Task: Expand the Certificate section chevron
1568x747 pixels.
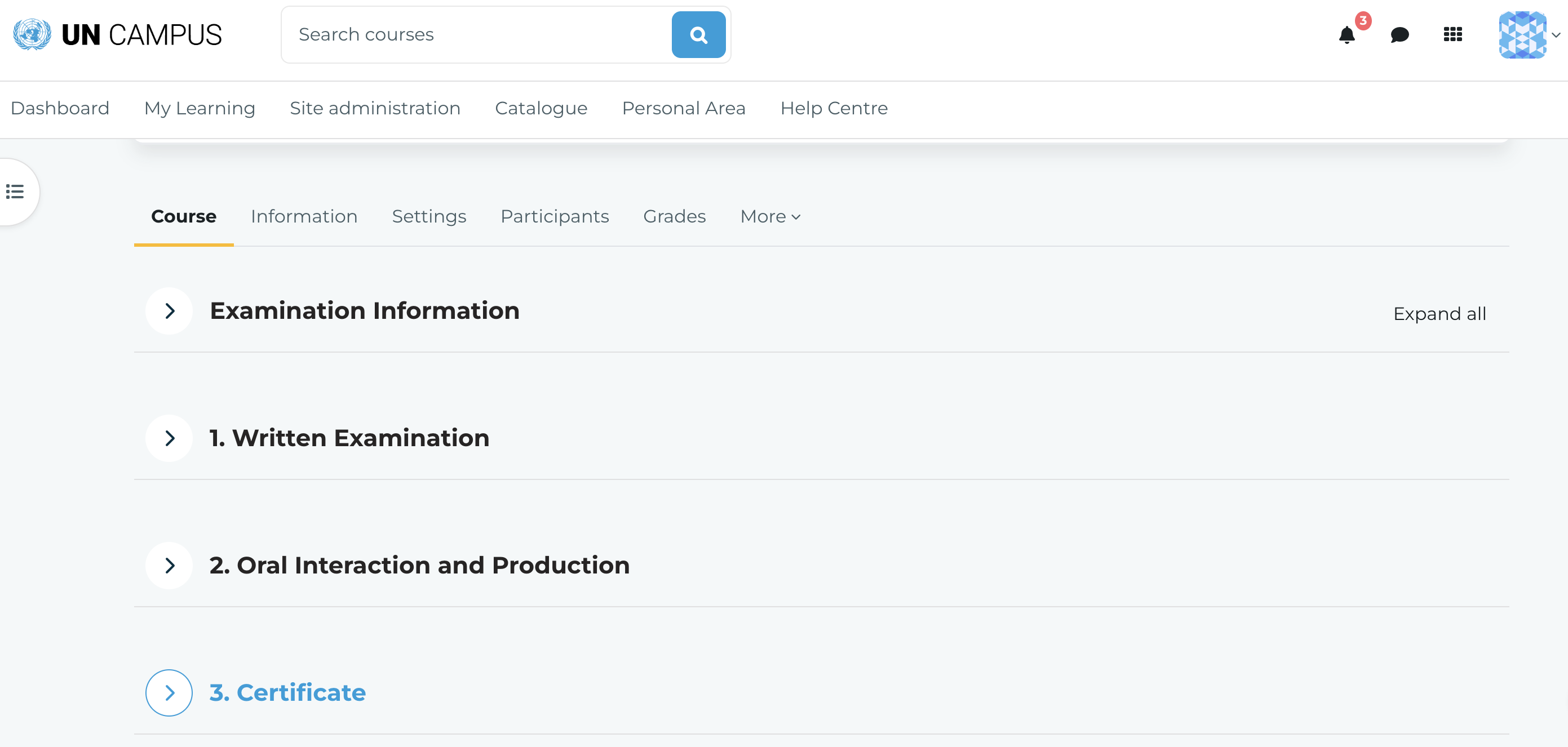Action: tap(169, 692)
